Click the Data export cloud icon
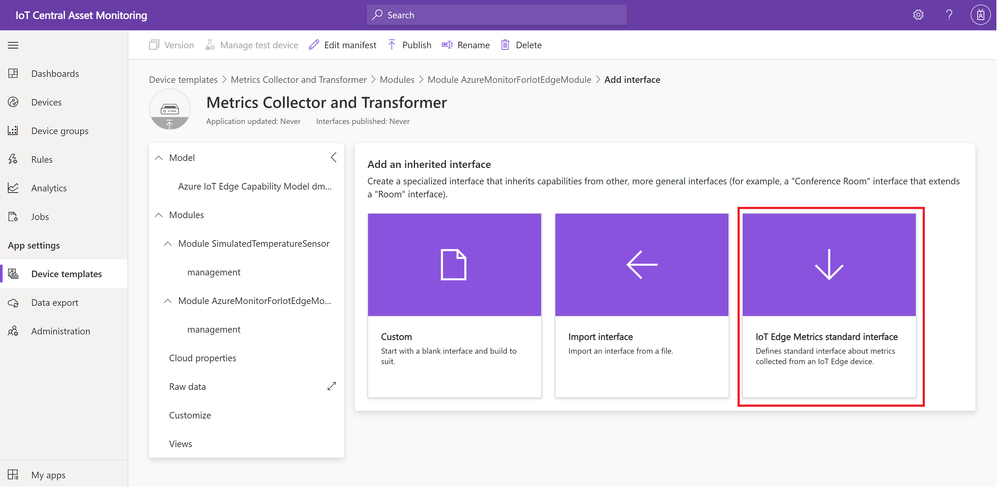 click(x=13, y=303)
